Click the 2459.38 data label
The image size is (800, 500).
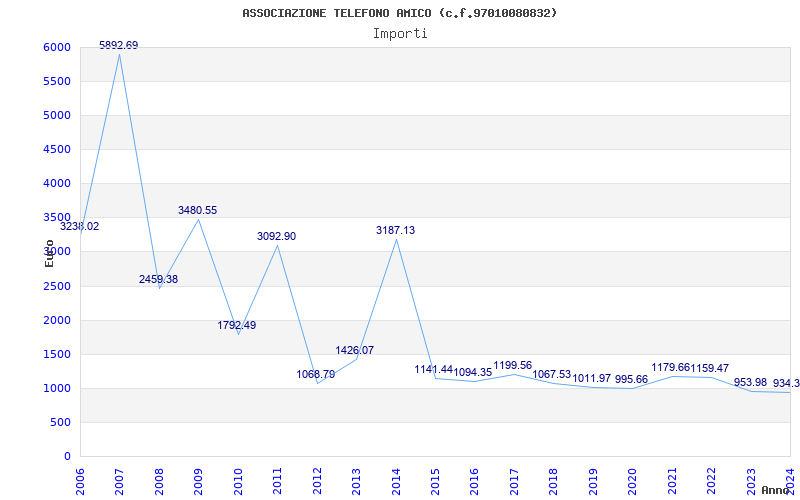pyautogui.click(x=158, y=280)
